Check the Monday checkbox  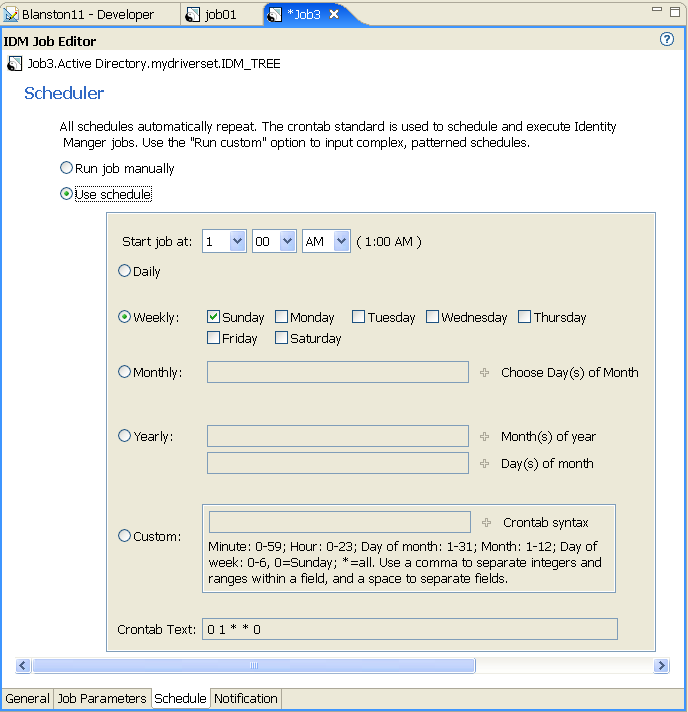coord(282,316)
